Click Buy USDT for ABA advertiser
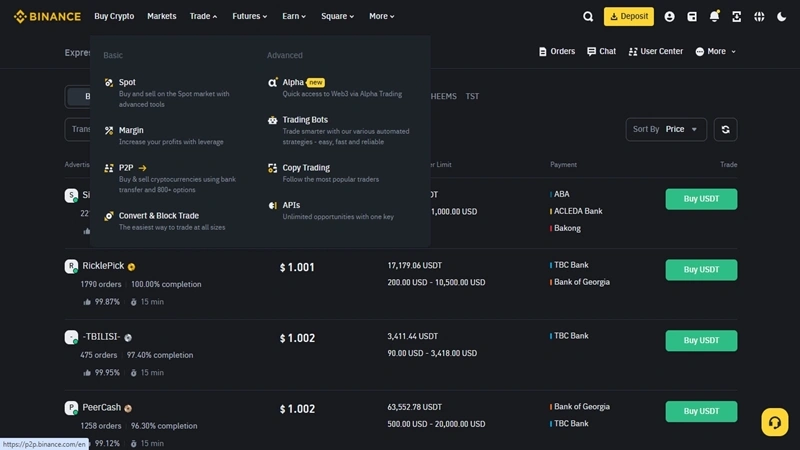The height and width of the screenshot is (450, 800). point(701,199)
